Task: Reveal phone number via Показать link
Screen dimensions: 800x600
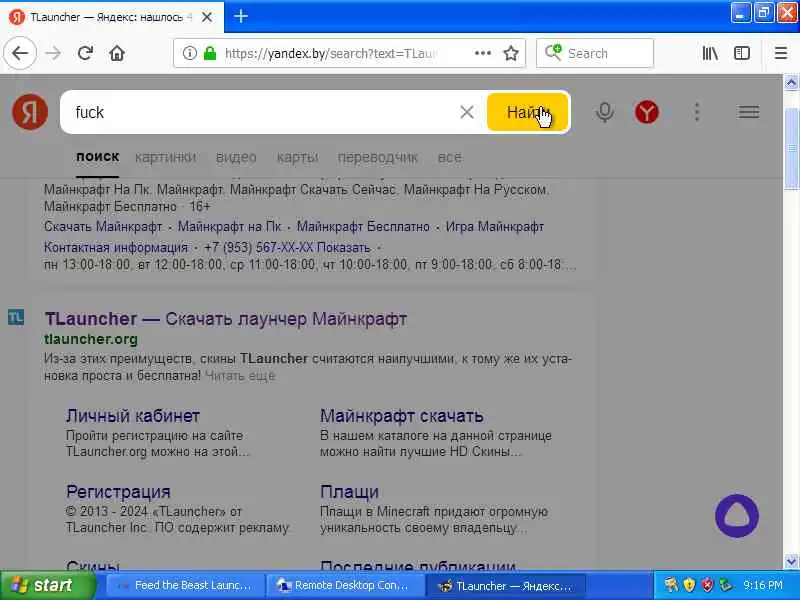Action: [x=343, y=247]
